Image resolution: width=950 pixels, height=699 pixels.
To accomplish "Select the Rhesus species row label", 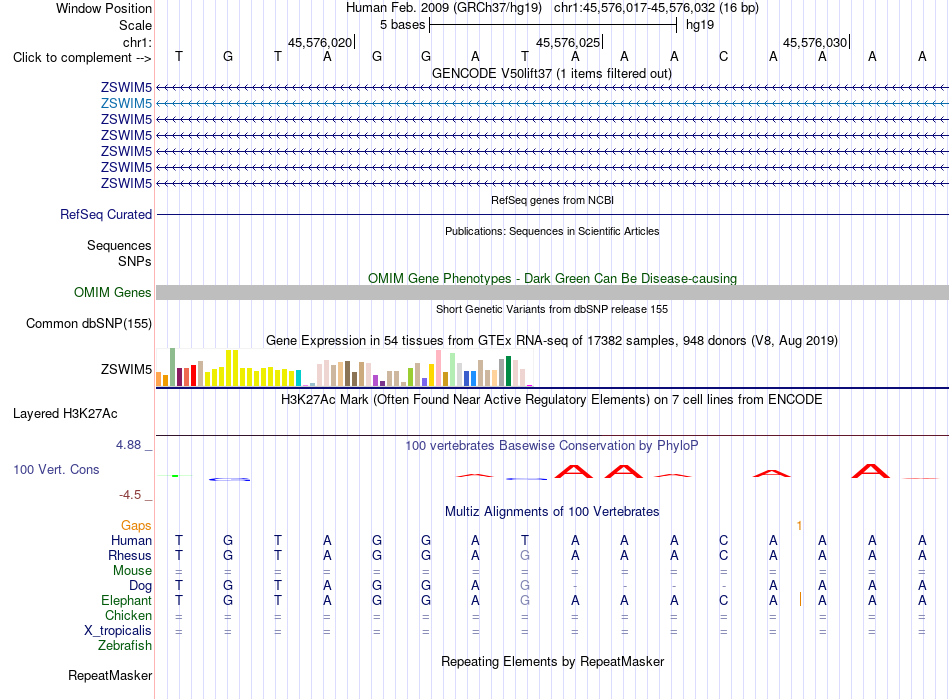I will coord(130,555).
